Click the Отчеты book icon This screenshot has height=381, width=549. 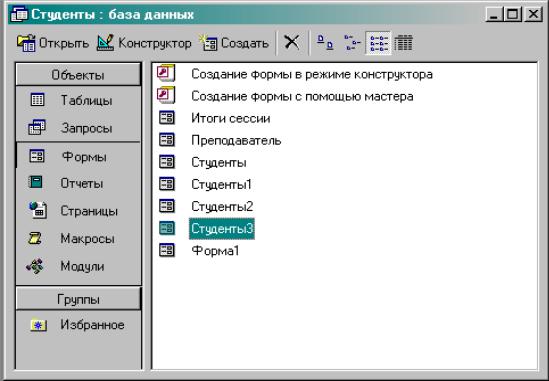[x=35, y=182]
